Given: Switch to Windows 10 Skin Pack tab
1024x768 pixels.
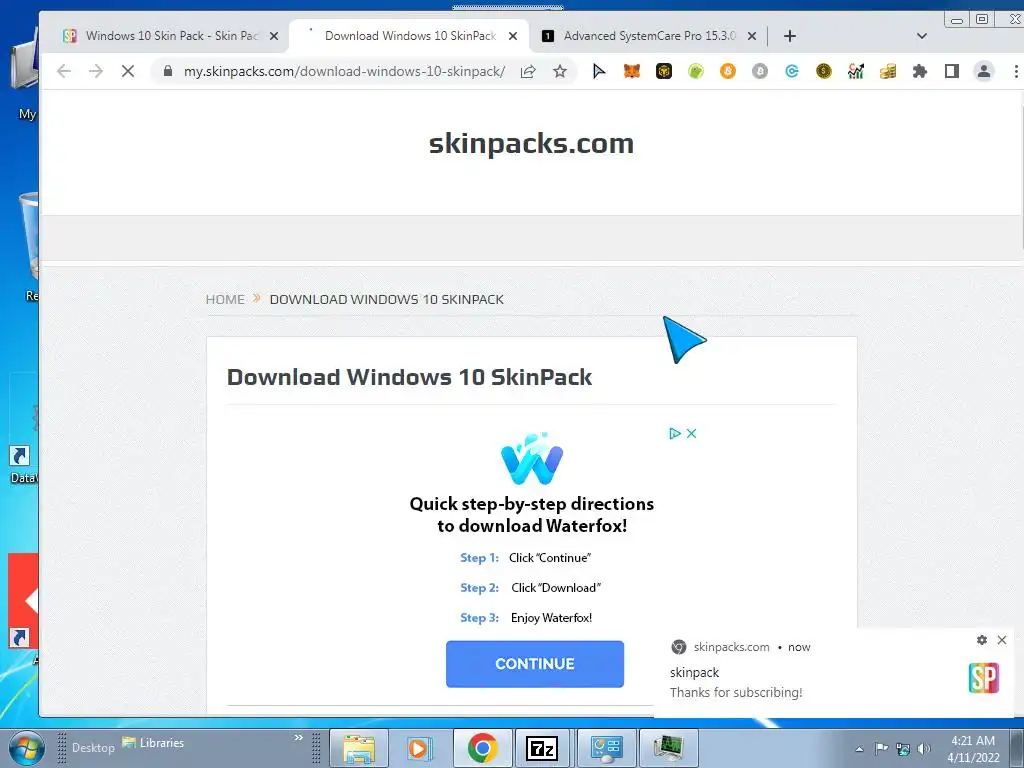Looking at the screenshot, I should point(171,36).
